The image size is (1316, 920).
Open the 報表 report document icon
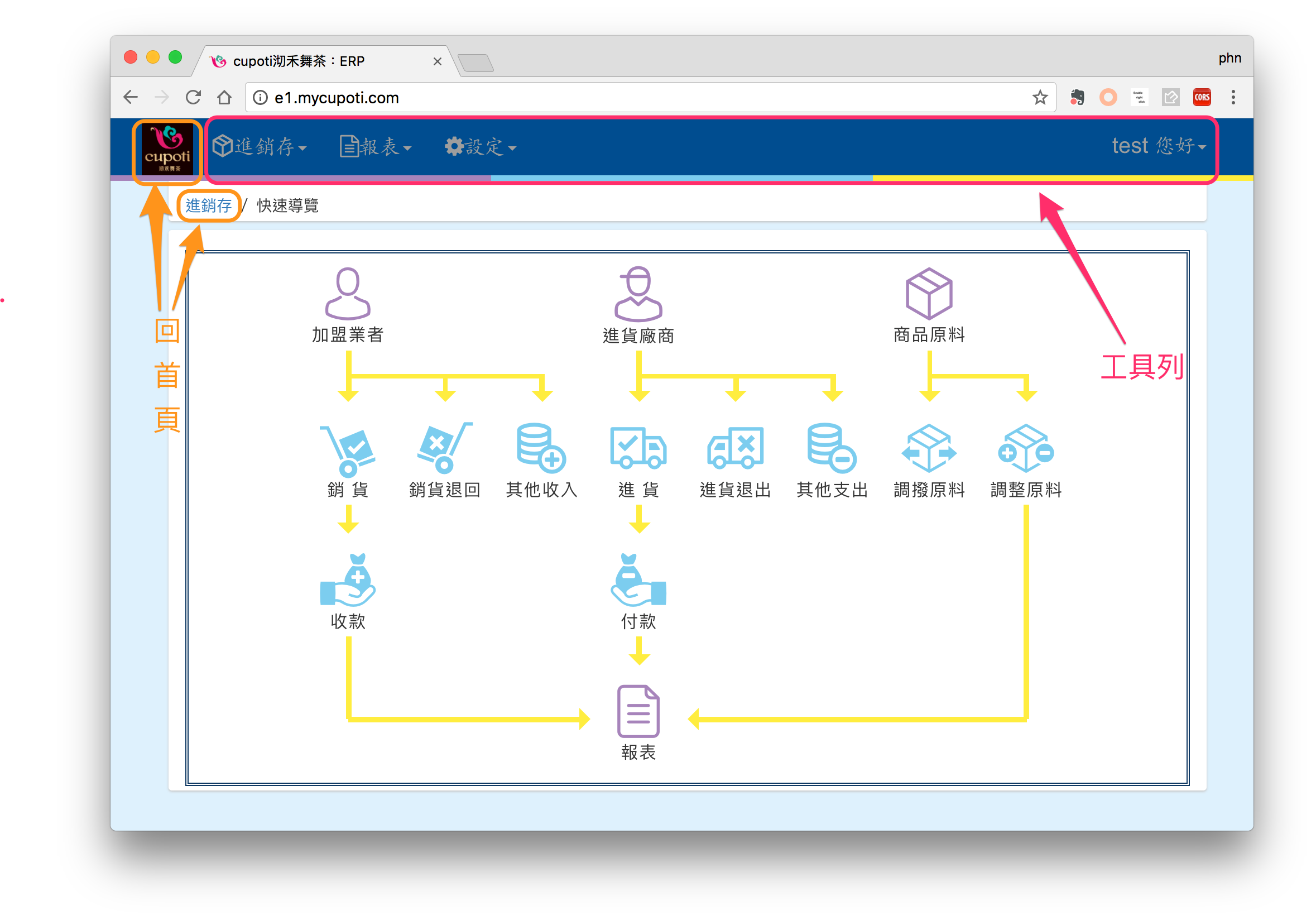click(638, 711)
